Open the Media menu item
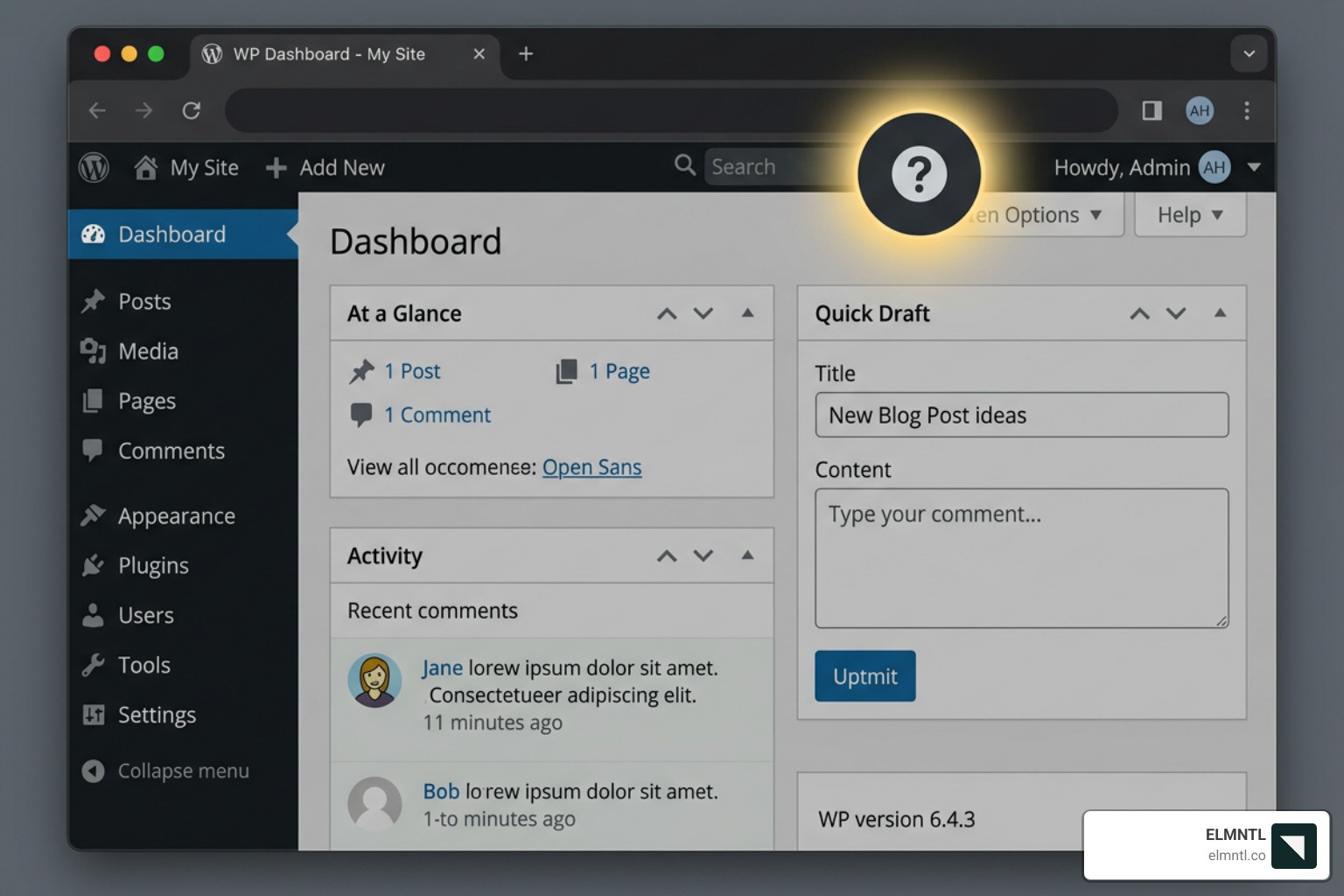This screenshot has width=1344, height=896. pyautogui.click(x=148, y=351)
